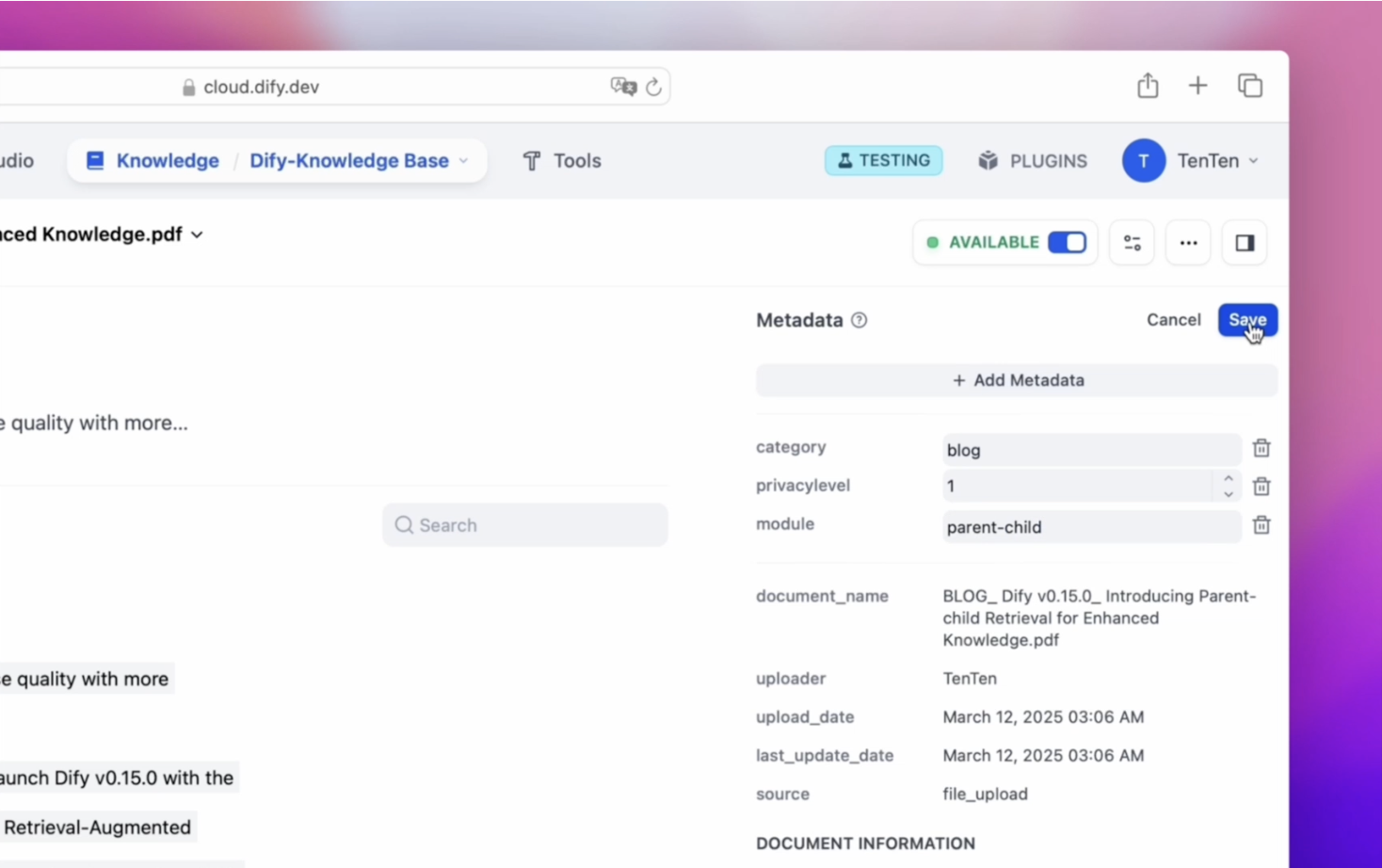The image size is (1382, 868).
Task: Click the 'Retrieval-Augmented' highlighted text
Action: [x=98, y=828]
